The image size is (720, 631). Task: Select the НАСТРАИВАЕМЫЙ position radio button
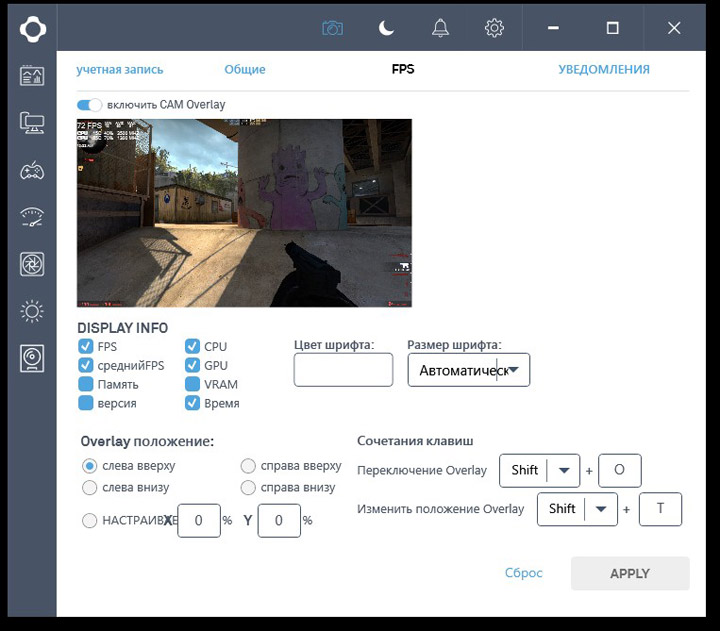click(x=90, y=520)
